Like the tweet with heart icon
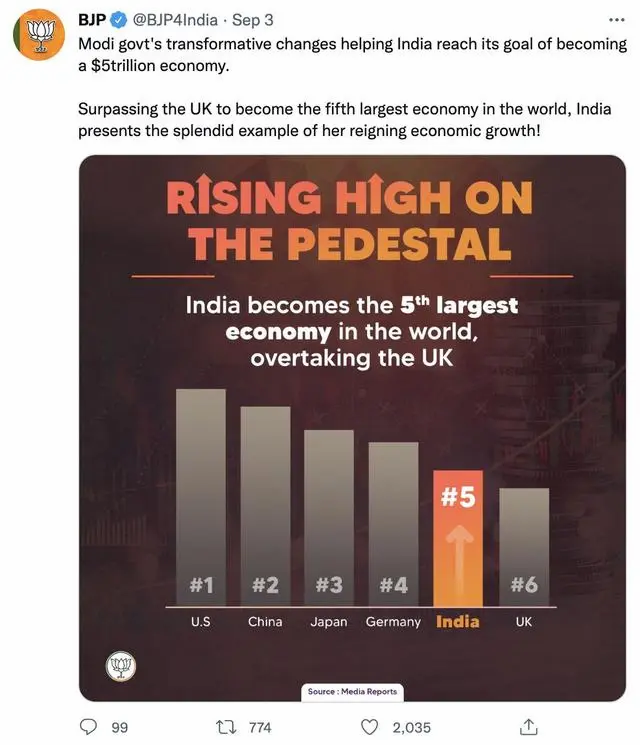 coord(370,726)
